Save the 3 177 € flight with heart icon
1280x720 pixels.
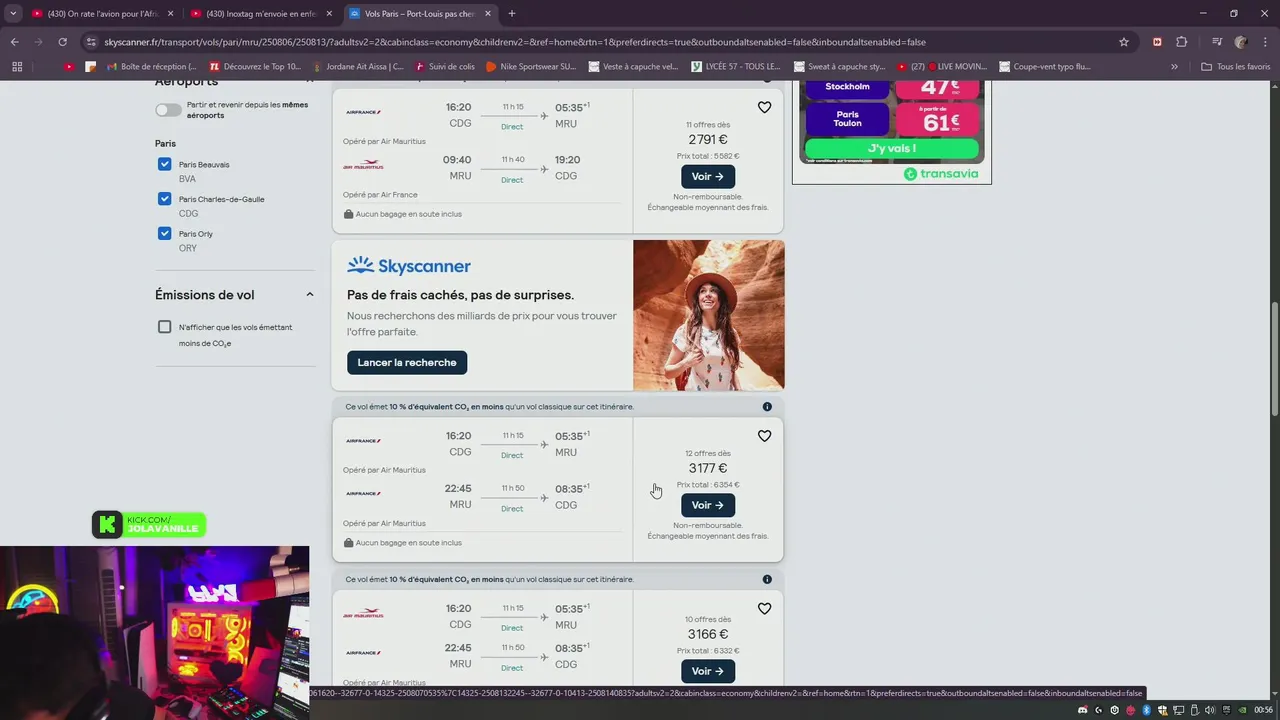click(764, 436)
